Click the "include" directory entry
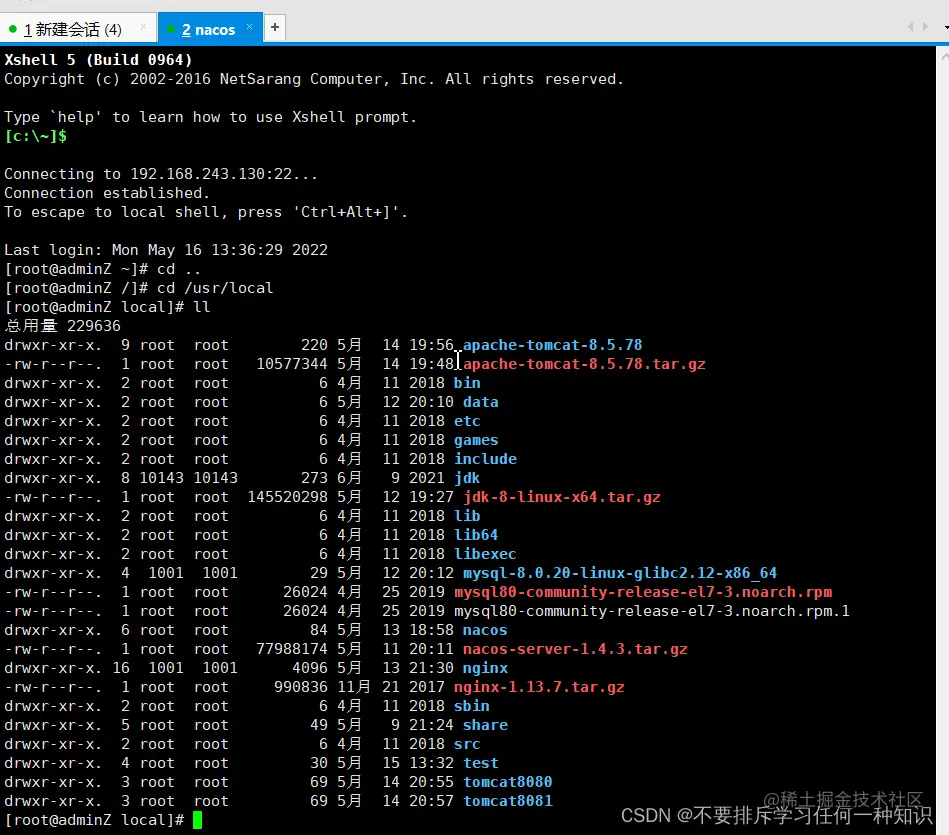The image size is (949, 835). click(x=485, y=459)
